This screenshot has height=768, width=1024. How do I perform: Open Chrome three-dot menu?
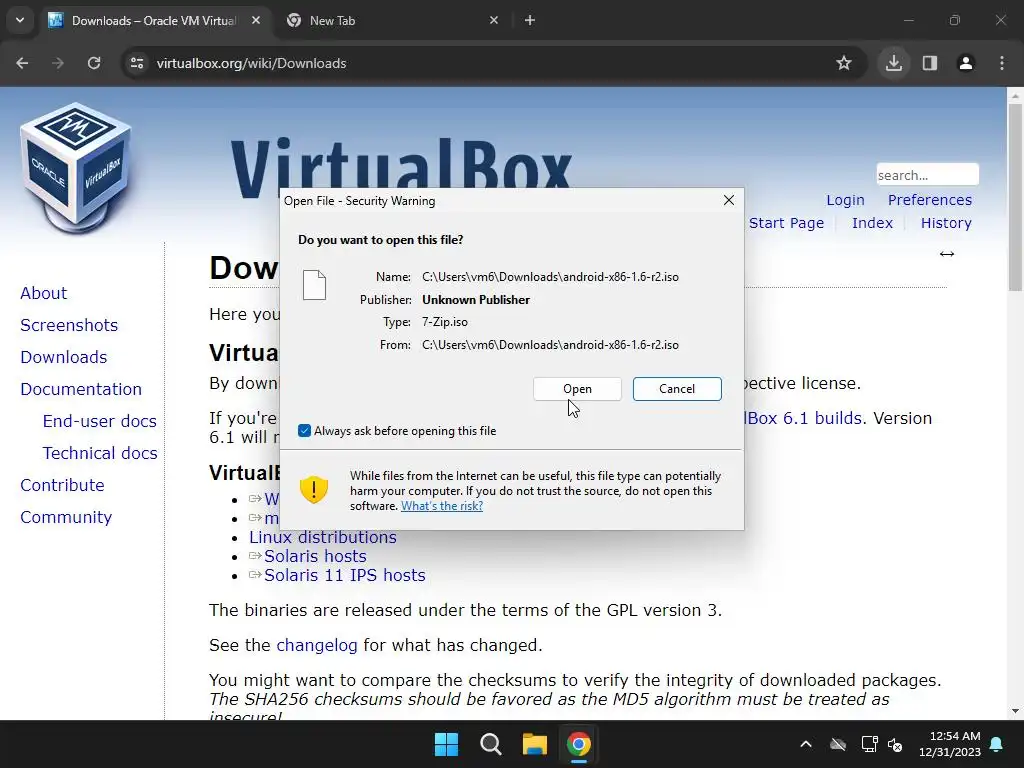pyautogui.click(x=1001, y=63)
